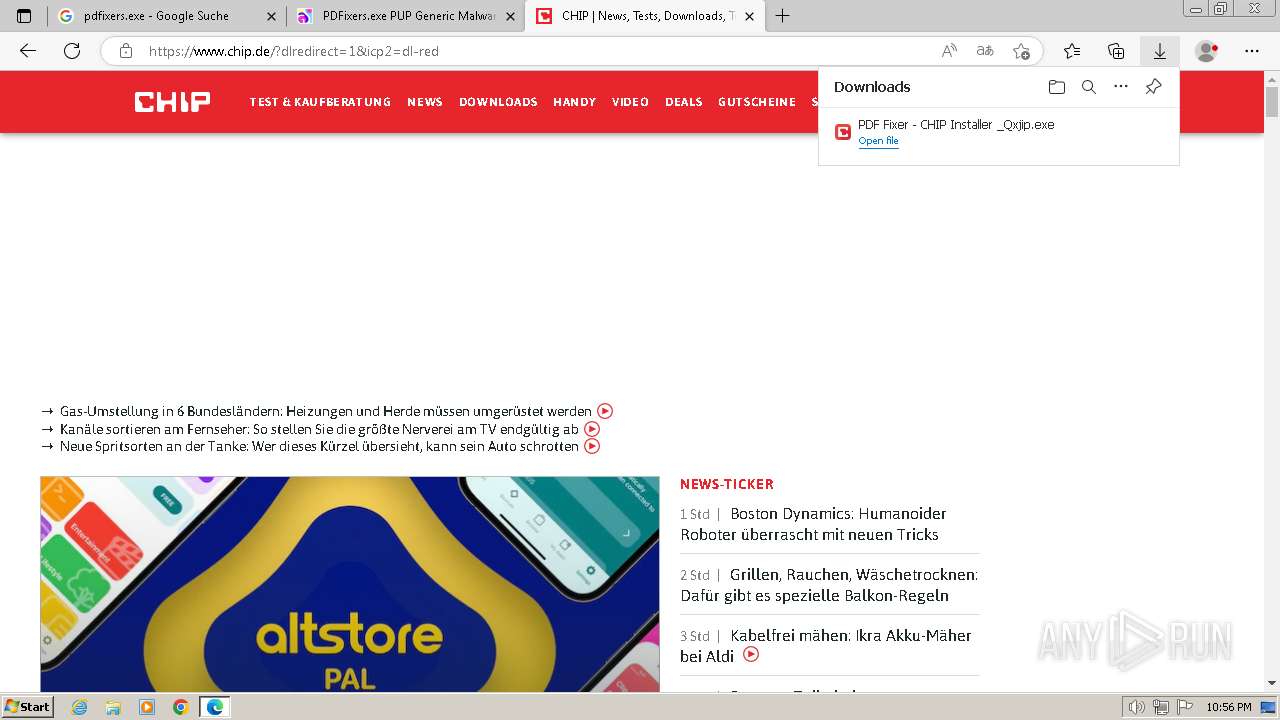
Task: Close the pdfixers.exe Google Suche tab
Action: (x=271, y=16)
